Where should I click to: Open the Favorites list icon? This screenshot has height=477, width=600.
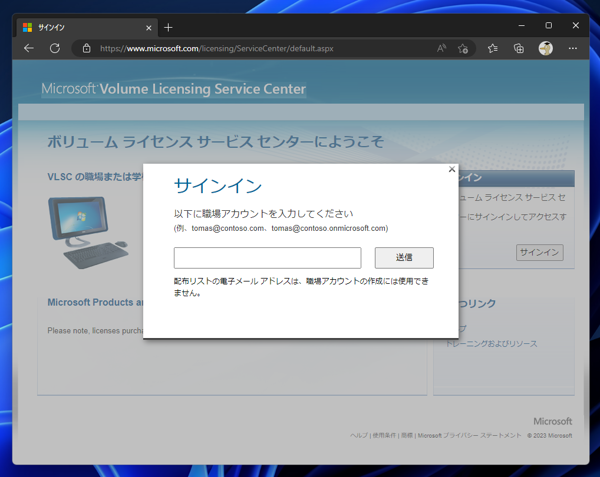coord(492,48)
